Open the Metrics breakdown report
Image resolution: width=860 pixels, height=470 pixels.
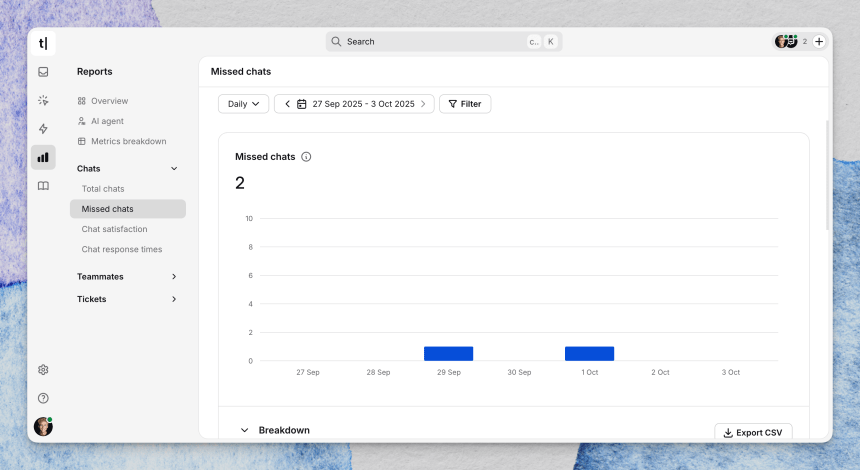pyautogui.click(x=128, y=141)
